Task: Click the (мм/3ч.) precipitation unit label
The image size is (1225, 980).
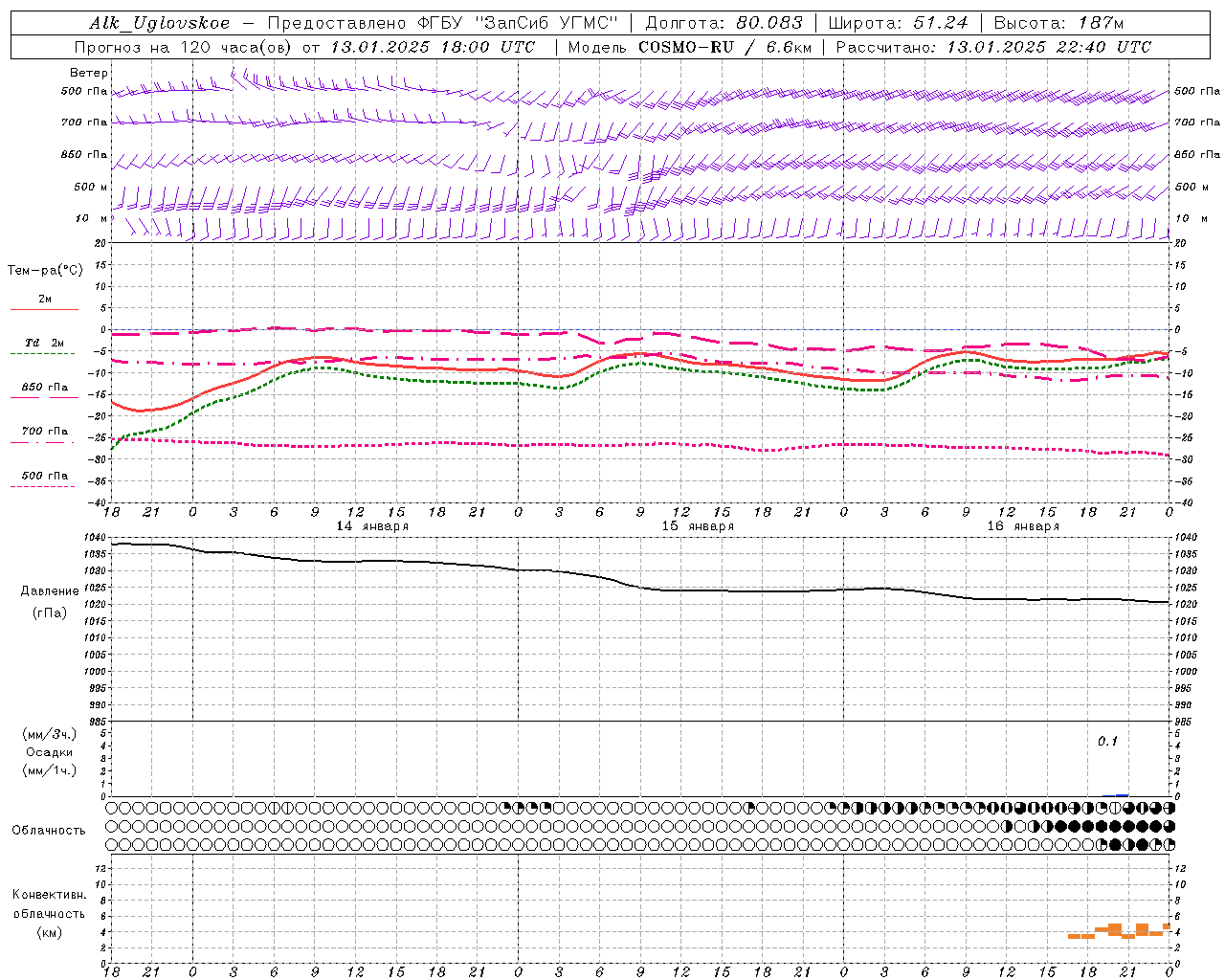Action: coord(50,734)
